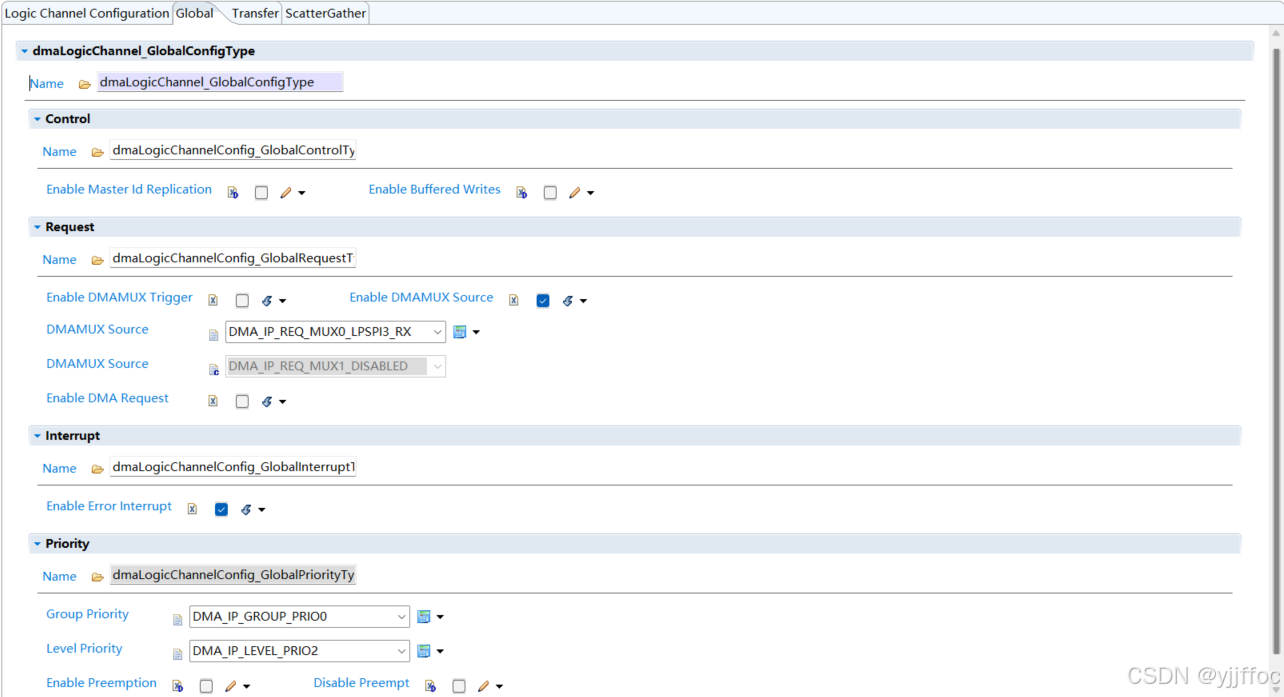Click value icon next to Level Priority combo
This screenshot has width=1284, height=697.
pyautogui.click(x=424, y=651)
